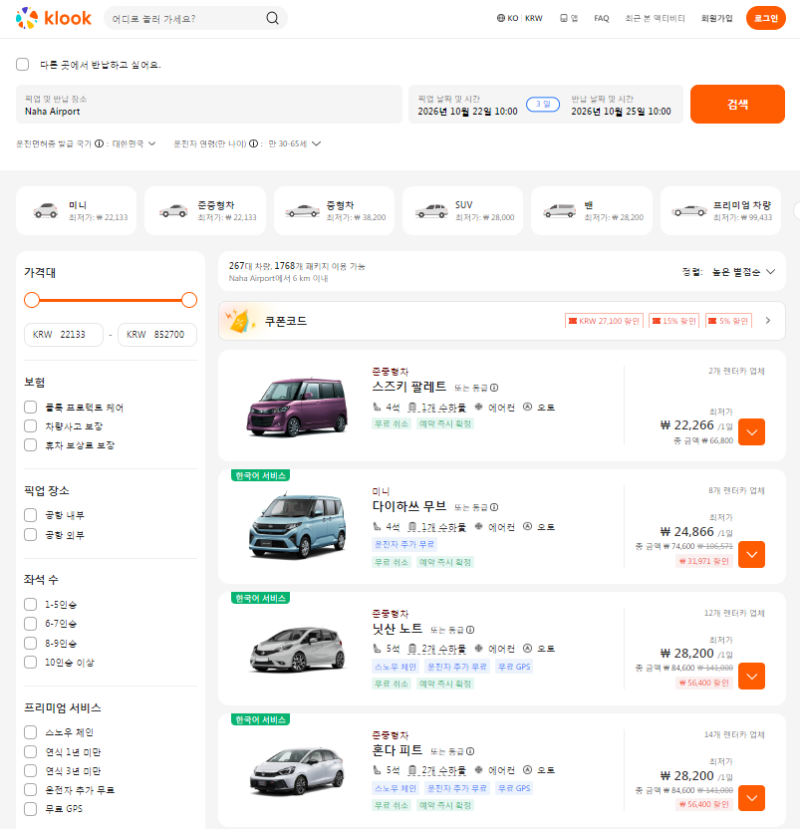
Task: Select the 준중형차 car category
Action: (x=205, y=210)
